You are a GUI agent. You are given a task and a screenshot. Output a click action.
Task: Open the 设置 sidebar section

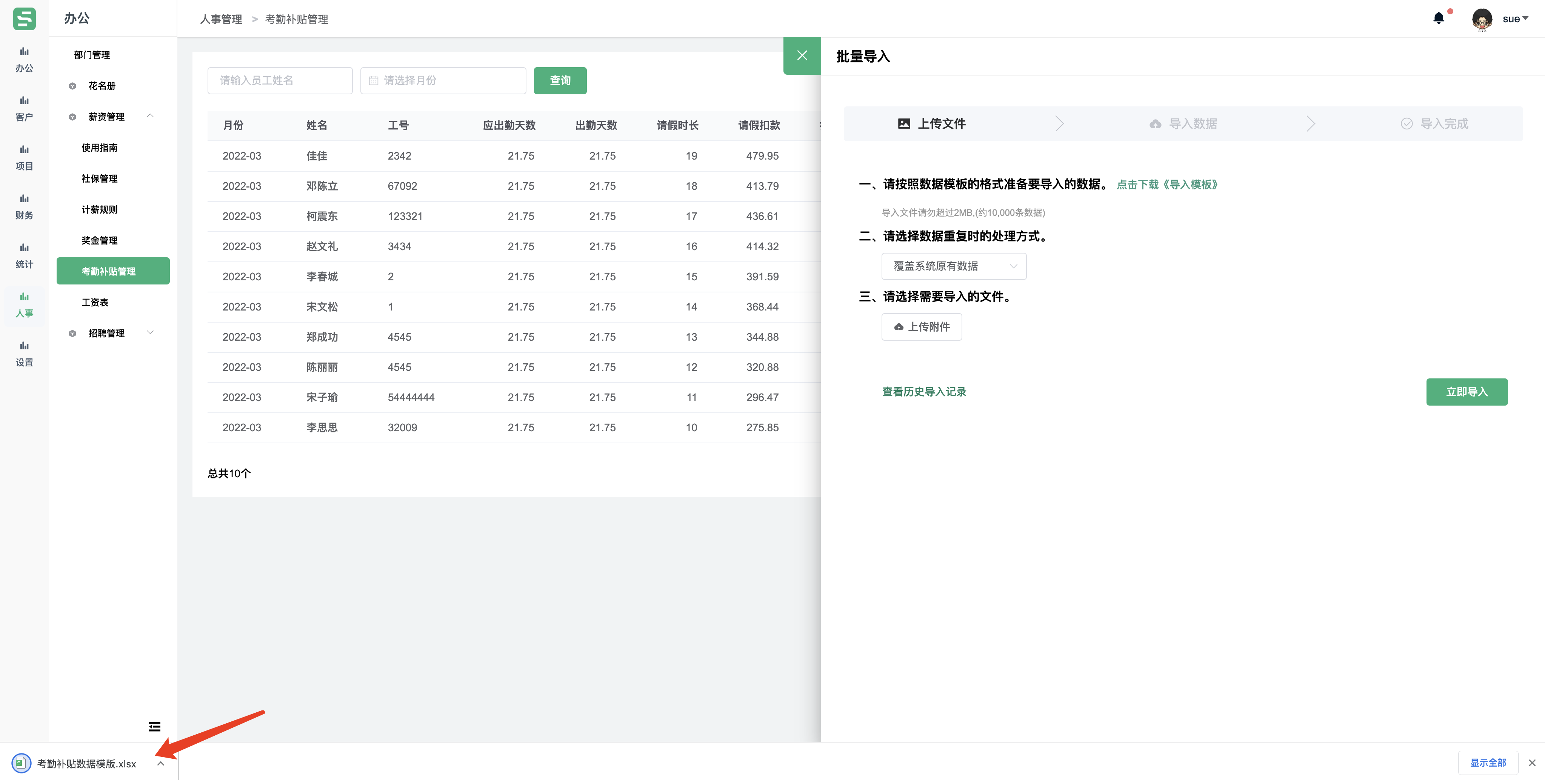click(24, 355)
